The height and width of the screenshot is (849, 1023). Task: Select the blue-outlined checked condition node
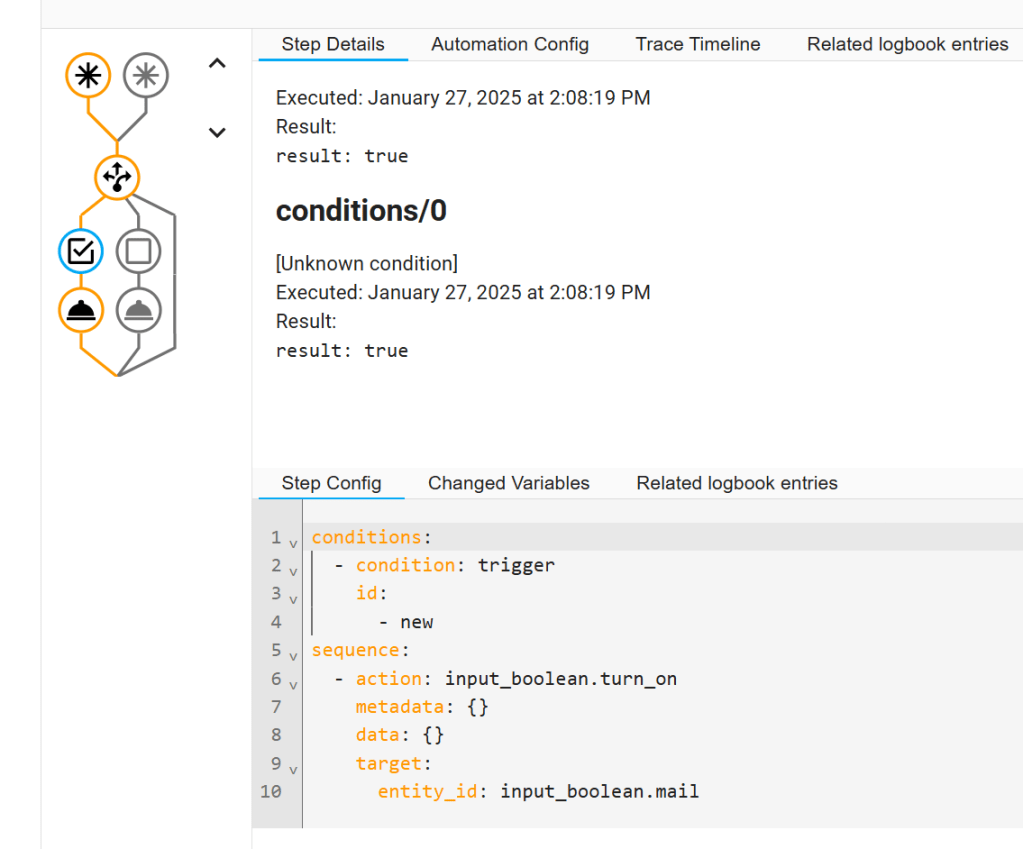pos(80,251)
